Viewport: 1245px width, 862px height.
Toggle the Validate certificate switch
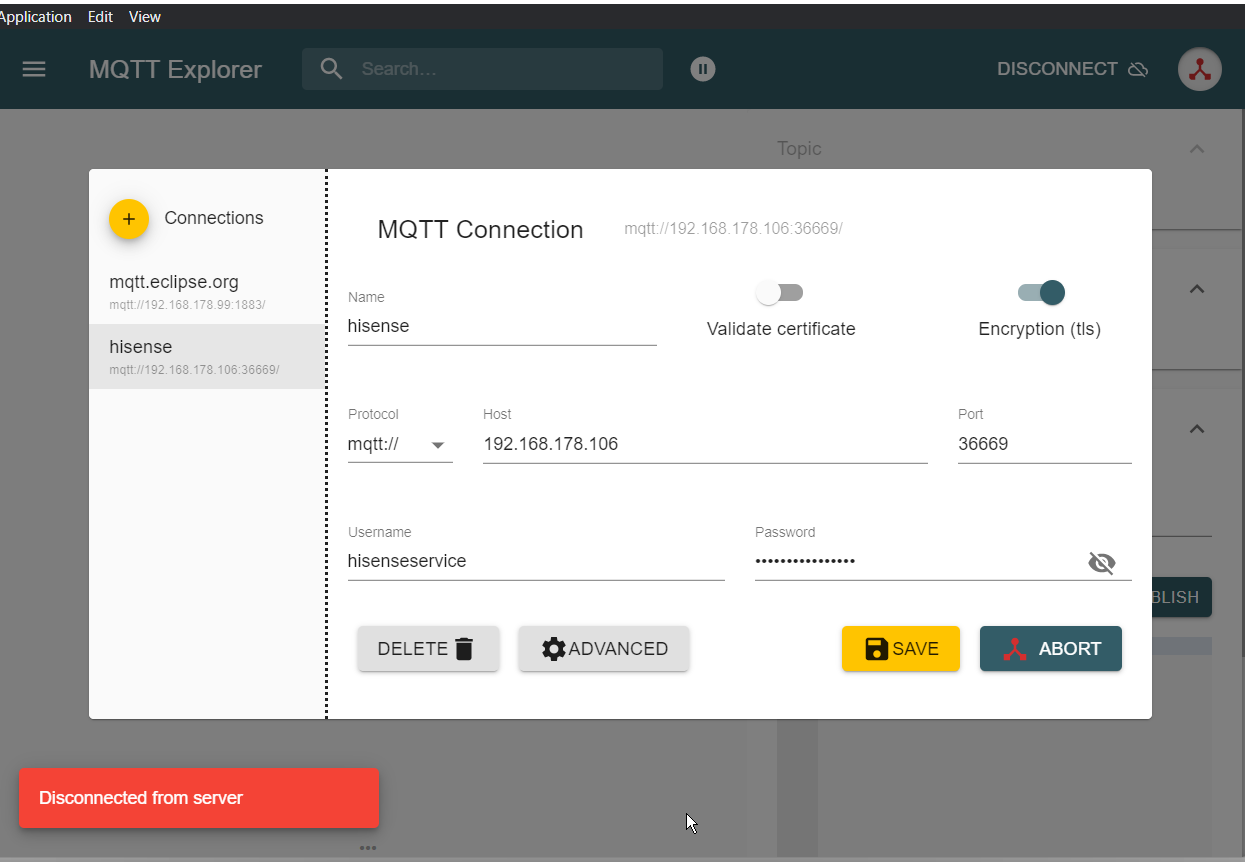pyautogui.click(x=780, y=293)
